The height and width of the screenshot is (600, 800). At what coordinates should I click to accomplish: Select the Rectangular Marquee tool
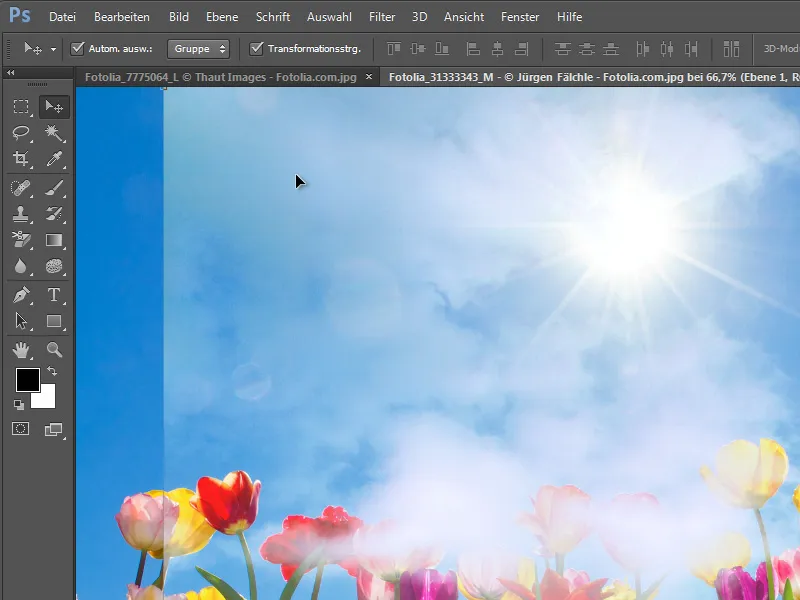[x=21, y=106]
